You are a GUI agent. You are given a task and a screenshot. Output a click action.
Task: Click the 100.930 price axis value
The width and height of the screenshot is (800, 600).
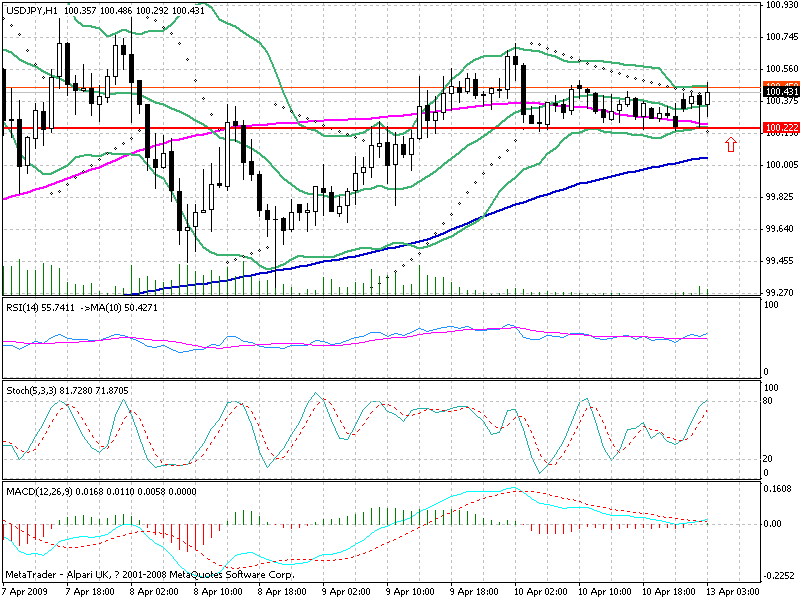782,5
